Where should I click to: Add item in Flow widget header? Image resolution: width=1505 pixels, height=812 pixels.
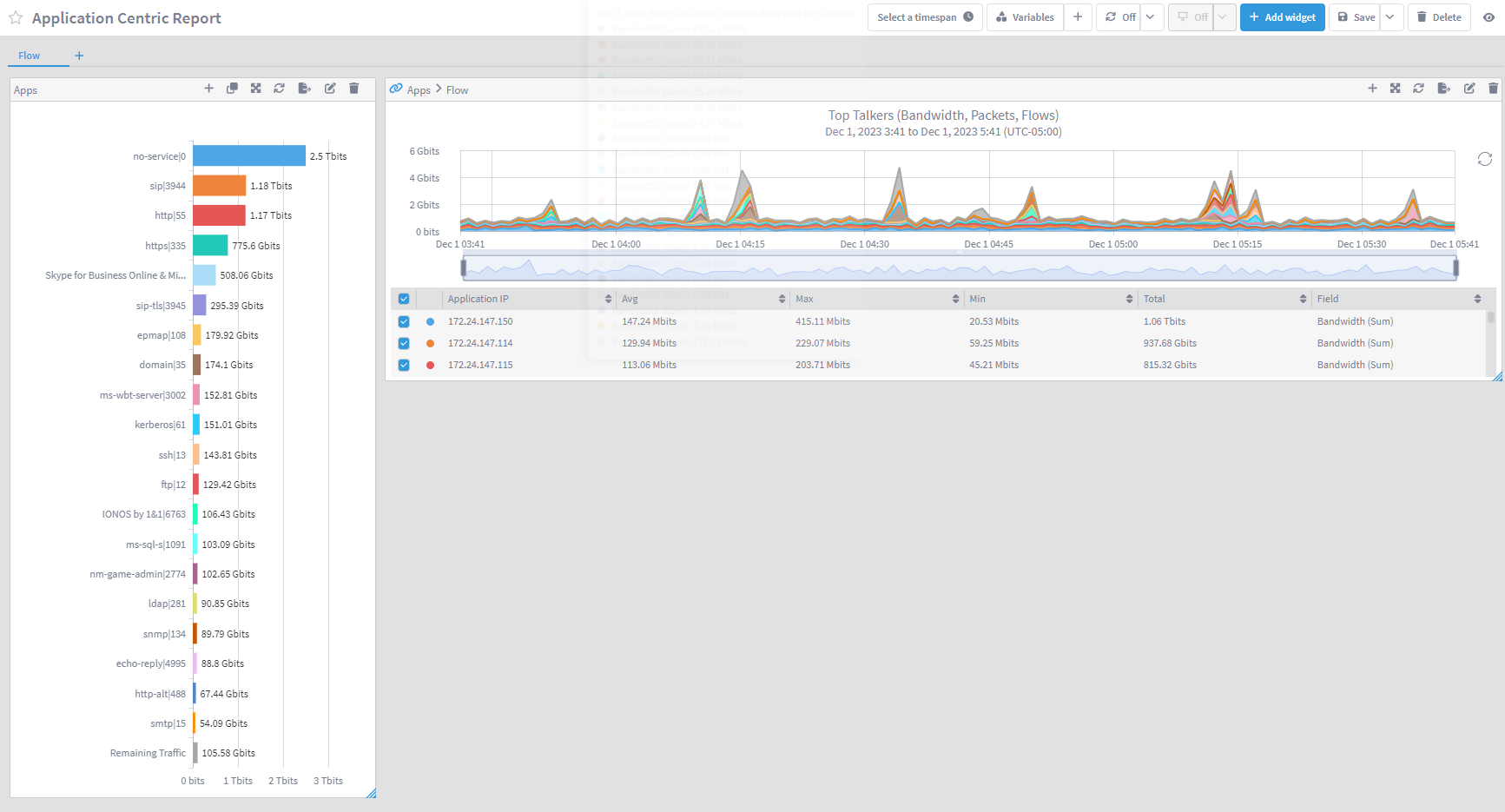coord(1372,89)
